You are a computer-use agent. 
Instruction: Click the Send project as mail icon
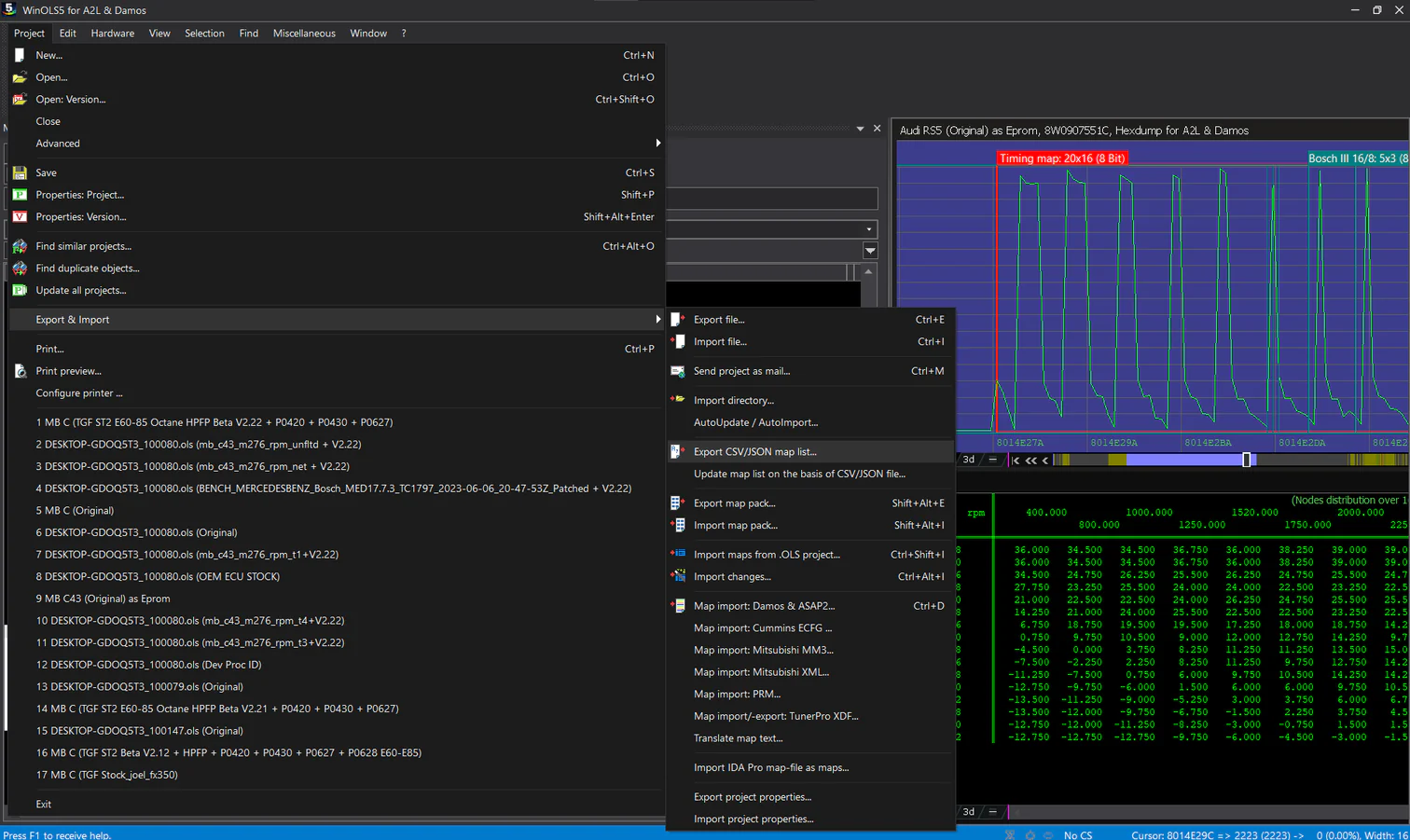(x=678, y=371)
